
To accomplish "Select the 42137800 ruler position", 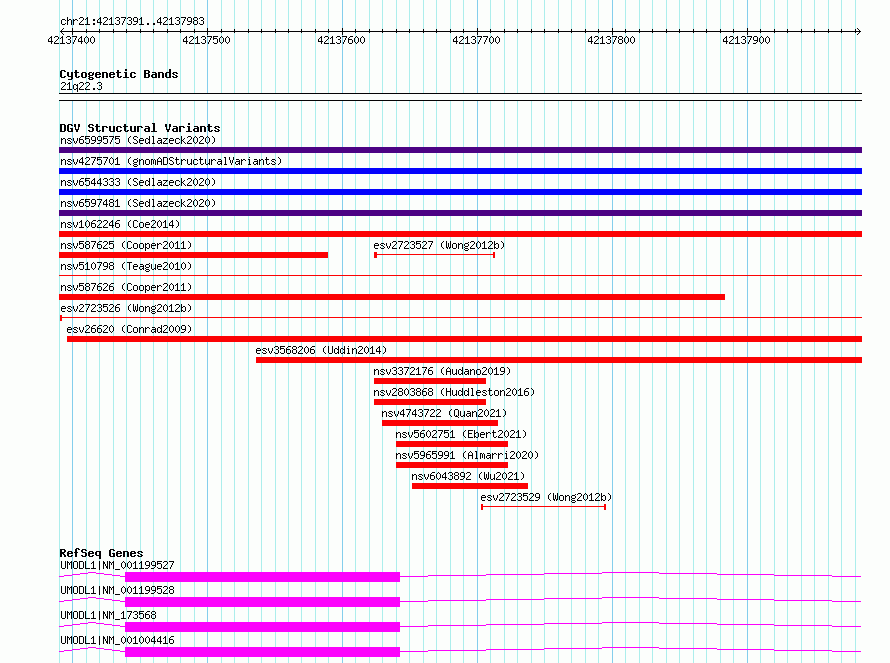I will click(611, 40).
